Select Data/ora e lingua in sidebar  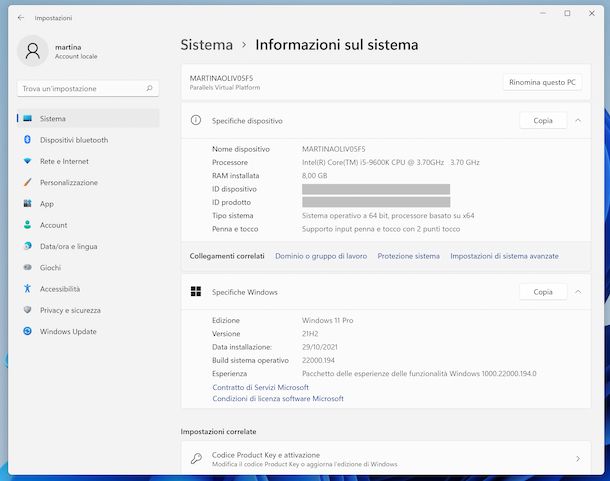click(x=88, y=246)
